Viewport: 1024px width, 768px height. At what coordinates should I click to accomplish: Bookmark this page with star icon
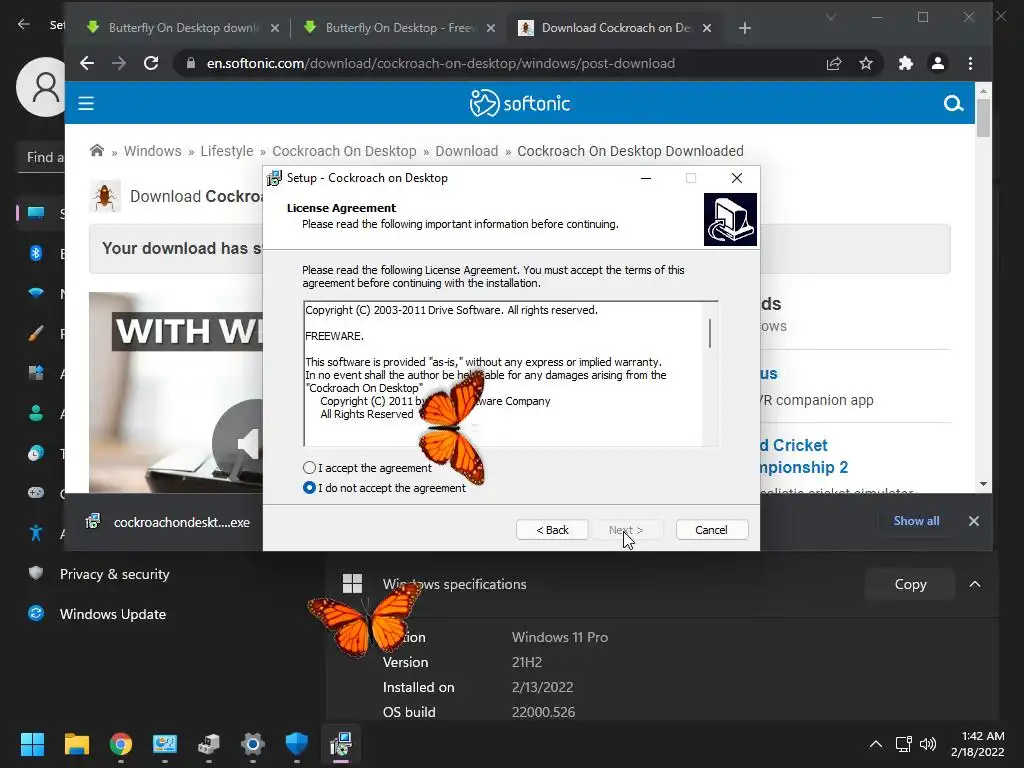tap(866, 63)
